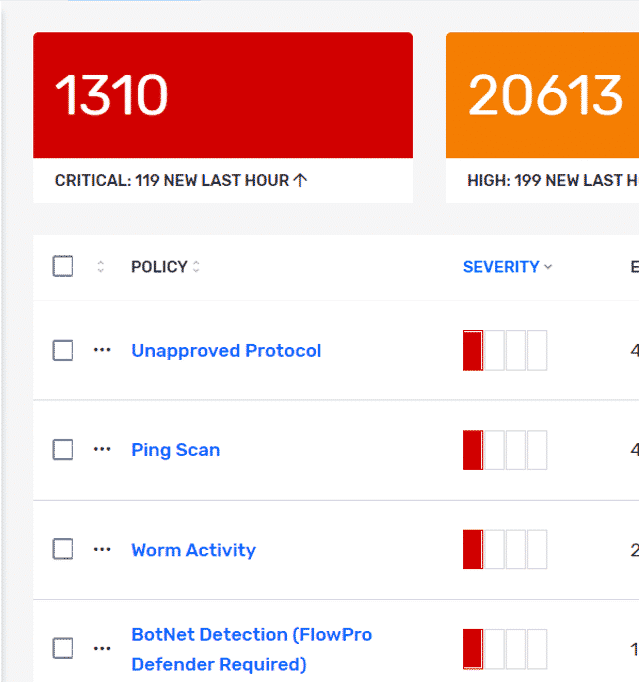The image size is (639, 682).
Task: Open the Worm Activity policy link
Action: click(194, 550)
